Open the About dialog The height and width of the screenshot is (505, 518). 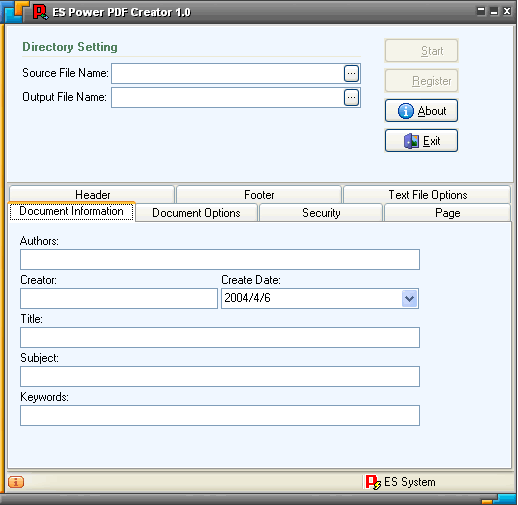421,111
